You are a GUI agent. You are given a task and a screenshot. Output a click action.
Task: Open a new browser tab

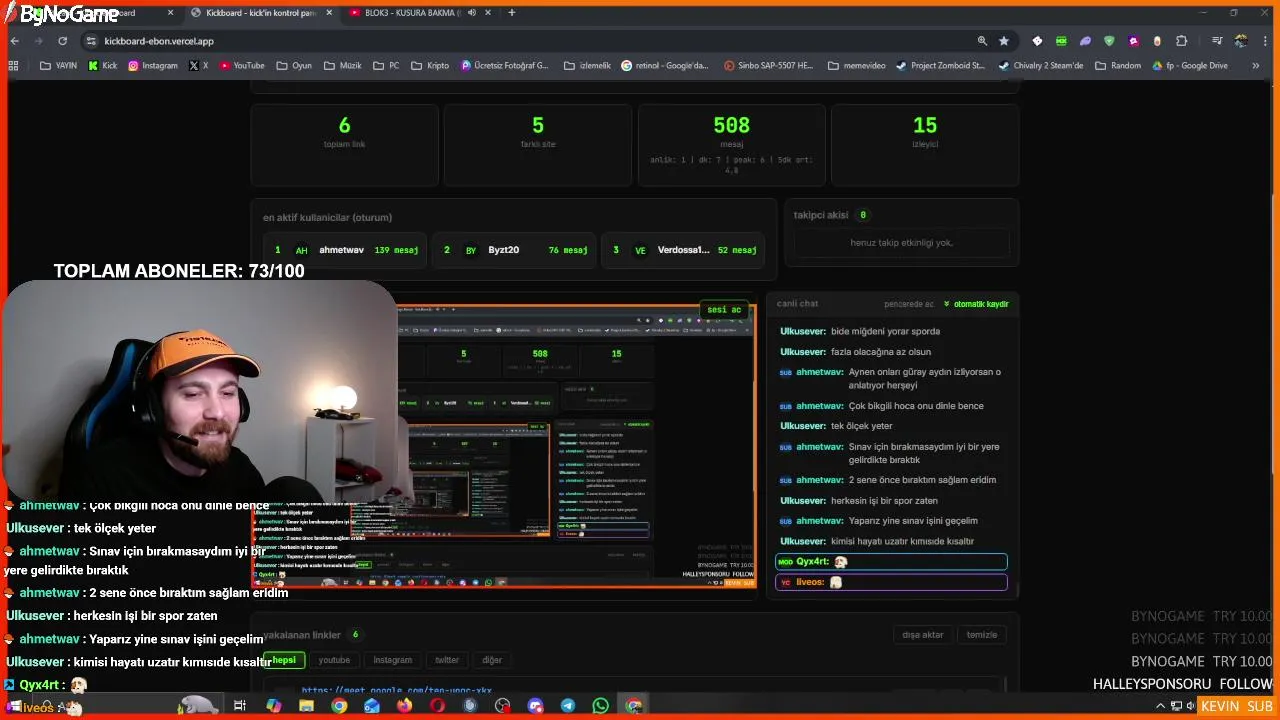click(x=511, y=13)
